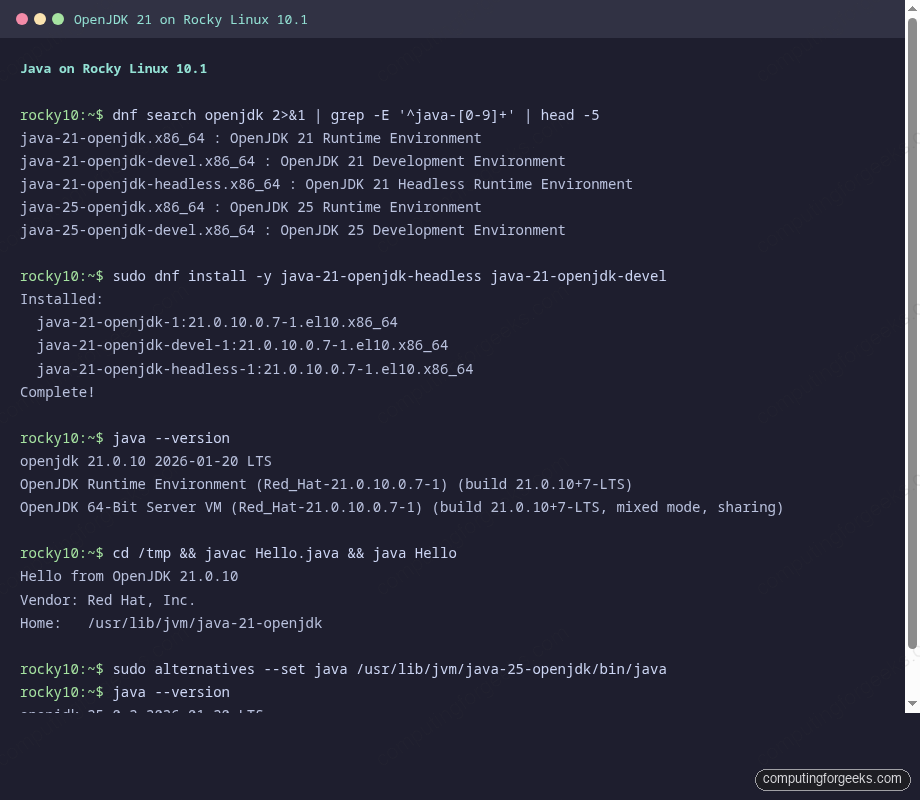This screenshot has width=920, height=800.
Task: Select 'java-21-openjdk-devel-1:21.0.10.0.7-1.el10.x86_64' package line
Action: click(243, 345)
